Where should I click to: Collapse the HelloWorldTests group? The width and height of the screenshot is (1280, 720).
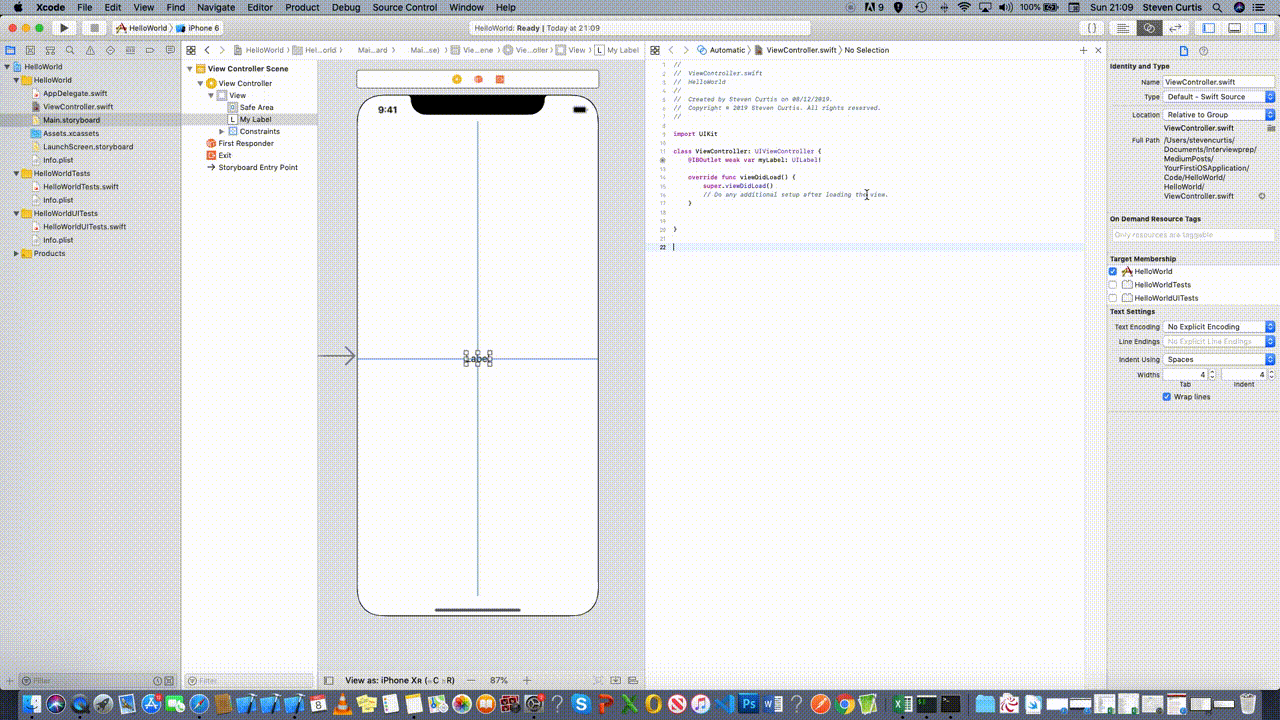pos(16,174)
